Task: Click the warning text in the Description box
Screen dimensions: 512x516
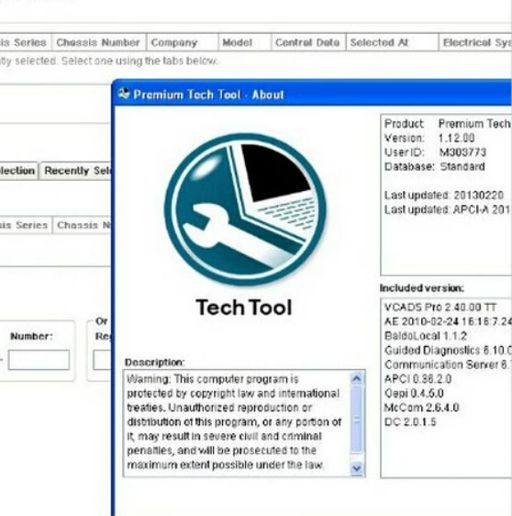Action: 234,422
